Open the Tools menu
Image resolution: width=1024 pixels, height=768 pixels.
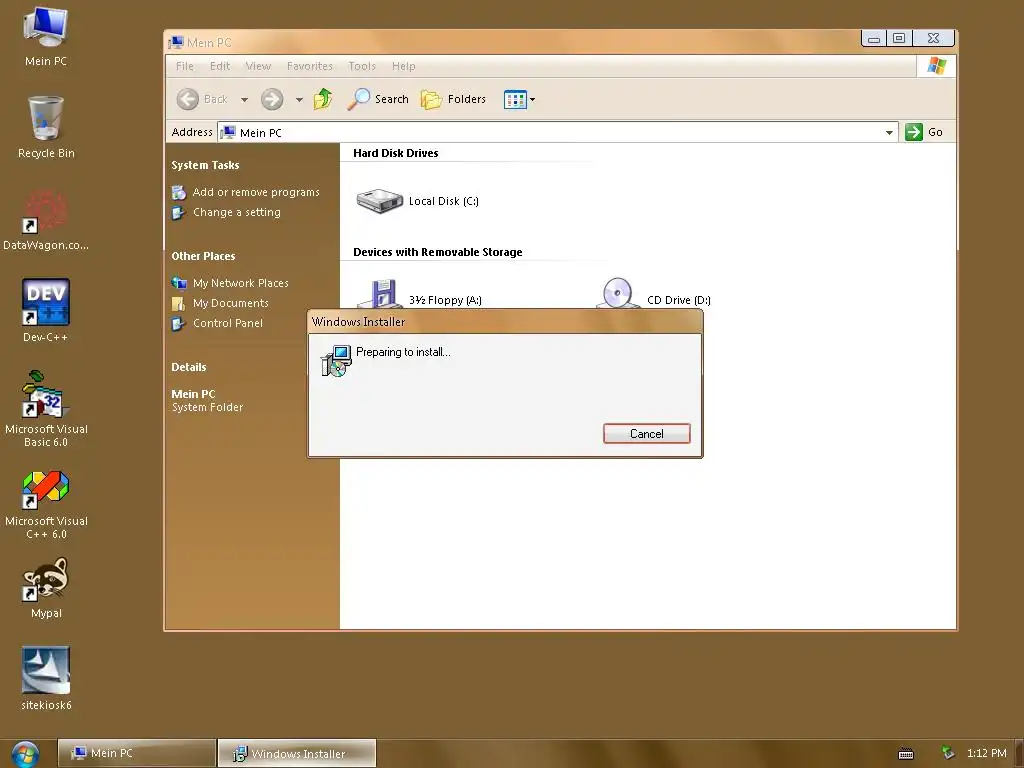pos(362,66)
